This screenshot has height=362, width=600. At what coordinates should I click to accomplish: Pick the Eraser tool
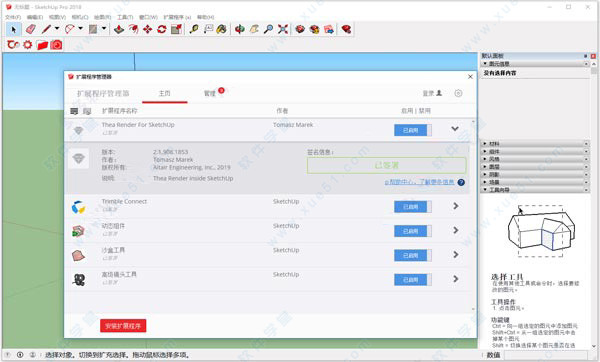tap(31, 29)
